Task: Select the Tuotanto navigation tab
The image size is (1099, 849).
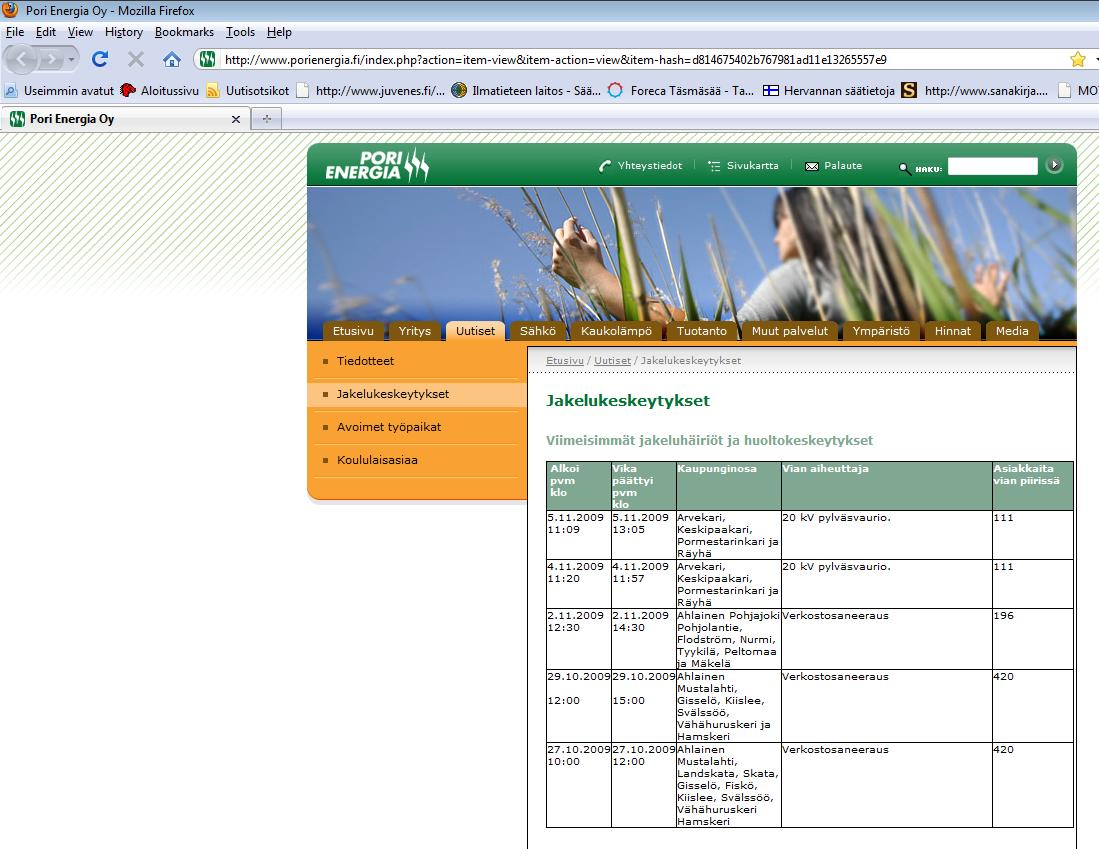Action: [702, 331]
